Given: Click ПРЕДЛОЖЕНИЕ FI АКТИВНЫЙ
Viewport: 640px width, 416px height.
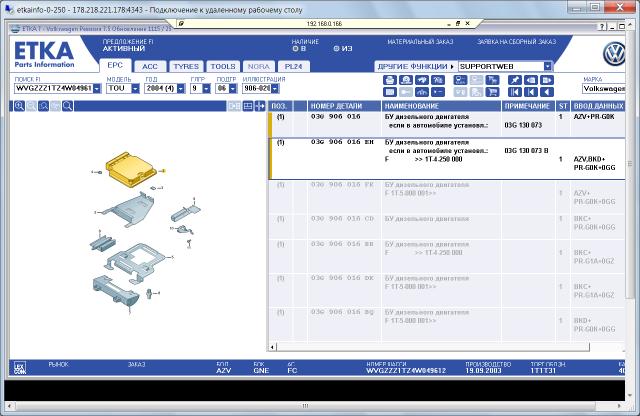Looking at the screenshot, I should point(128,45).
